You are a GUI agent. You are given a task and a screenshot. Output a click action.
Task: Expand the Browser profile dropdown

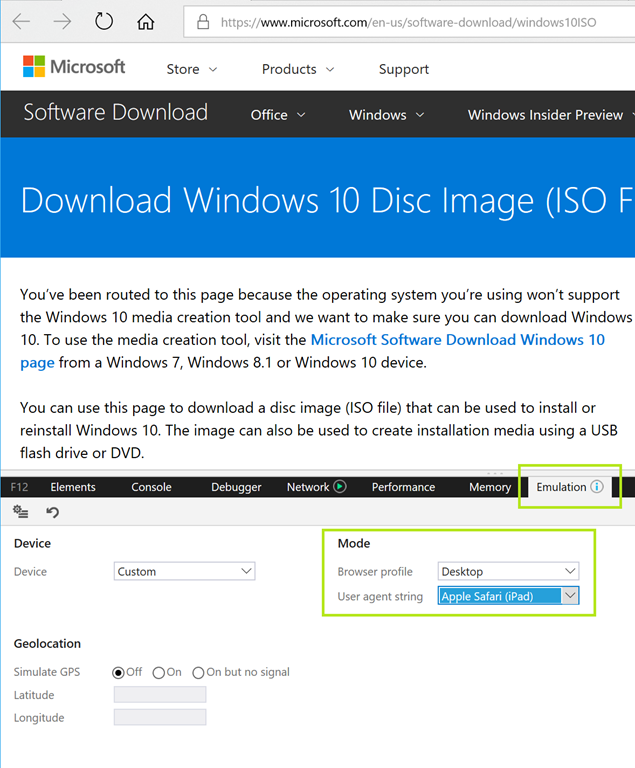pos(508,572)
